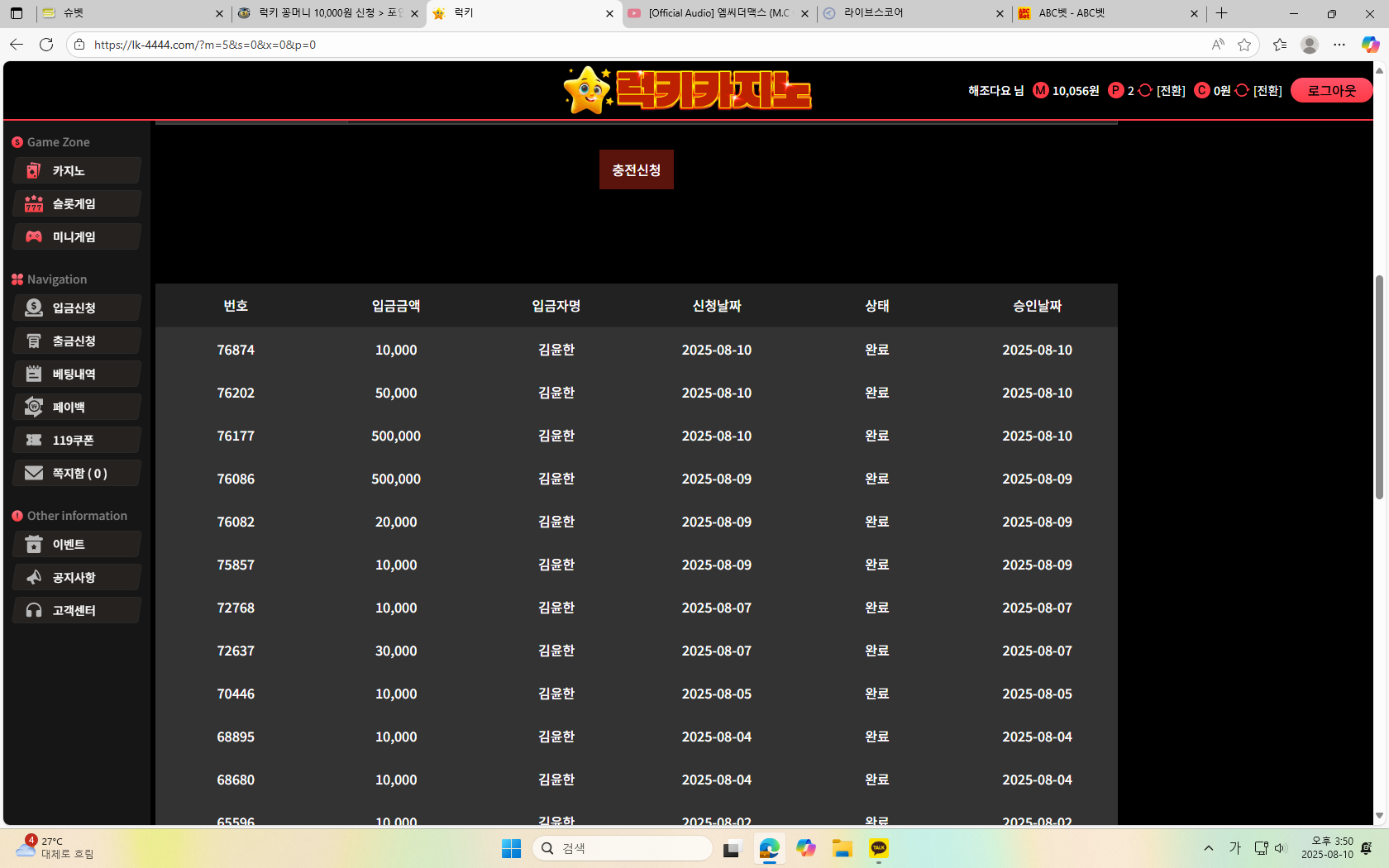Open the slot game menu icon
This screenshot has width=1389, height=868.
34,204
